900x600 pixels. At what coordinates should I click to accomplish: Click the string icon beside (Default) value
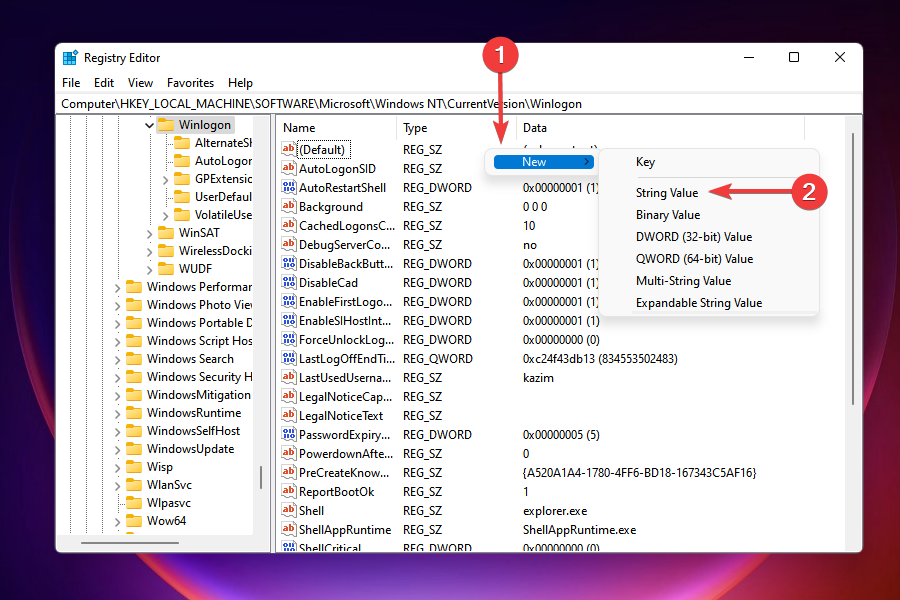point(288,149)
